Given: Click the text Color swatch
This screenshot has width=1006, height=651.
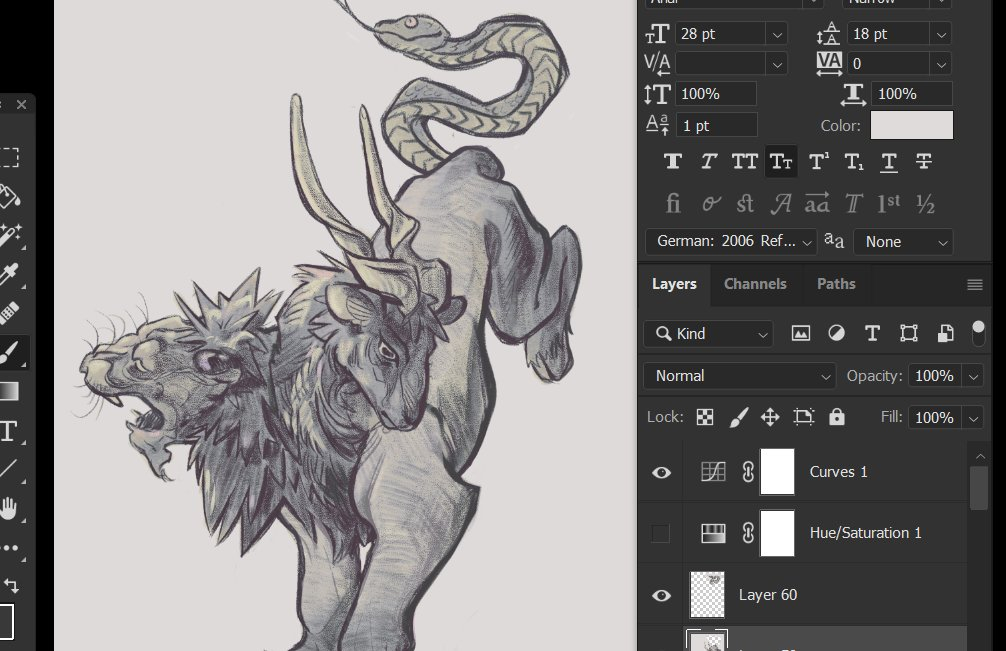Looking at the screenshot, I should pos(911,125).
